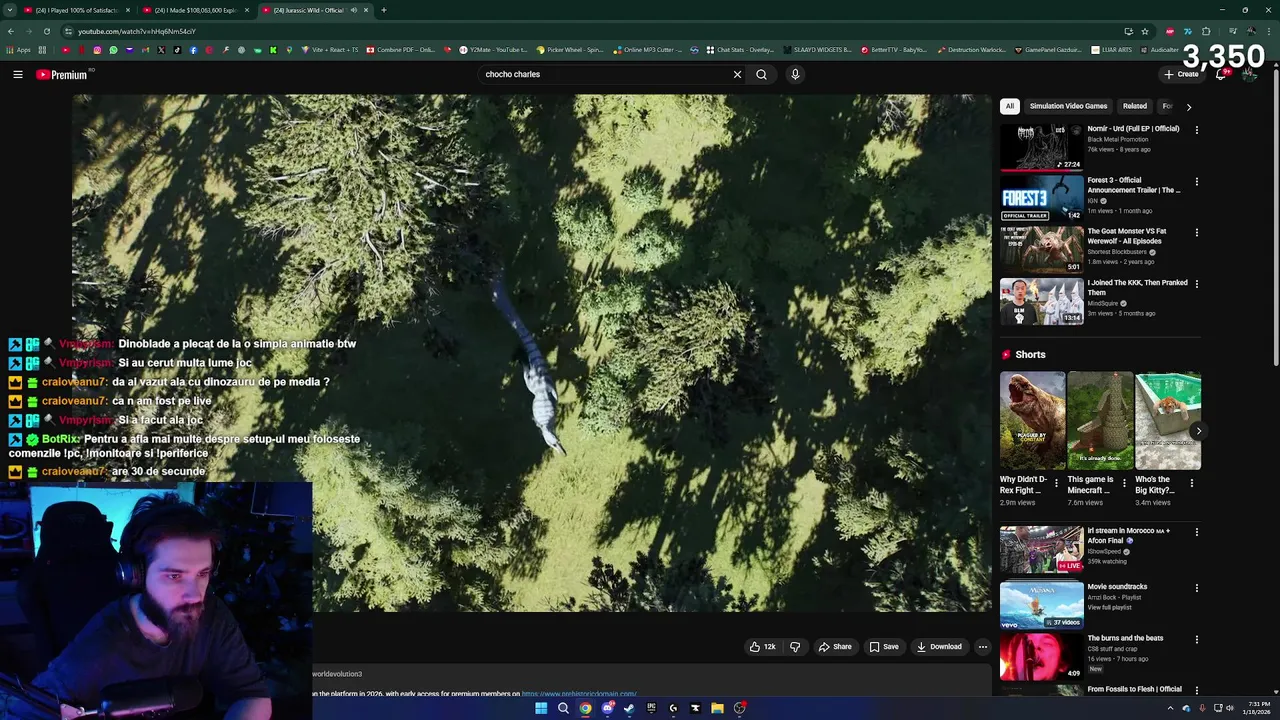Image resolution: width=1280 pixels, height=720 pixels.
Task: Open Online MP3 Cutter bookmark
Action: tap(648, 50)
